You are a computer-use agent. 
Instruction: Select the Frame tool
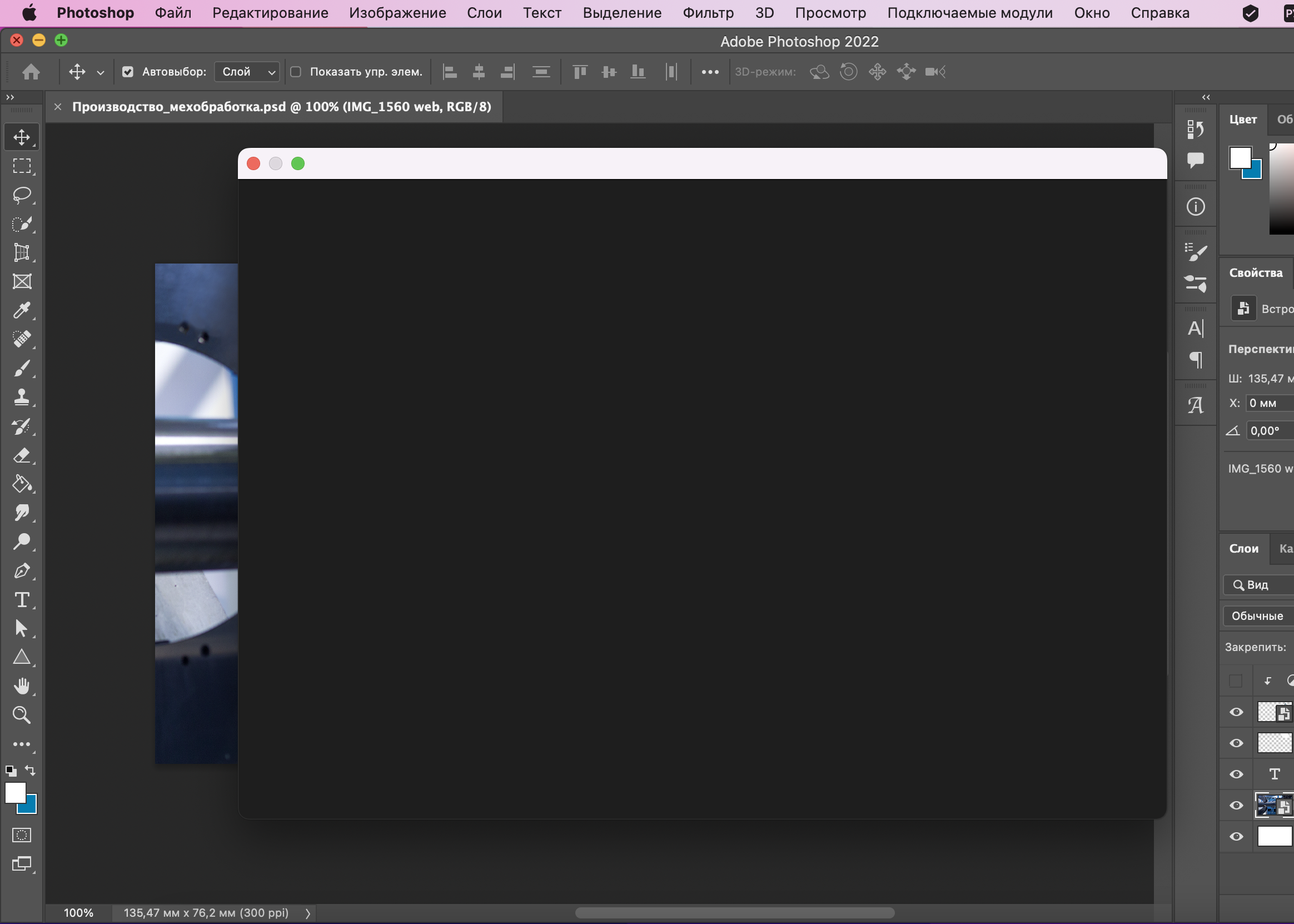coord(22,282)
